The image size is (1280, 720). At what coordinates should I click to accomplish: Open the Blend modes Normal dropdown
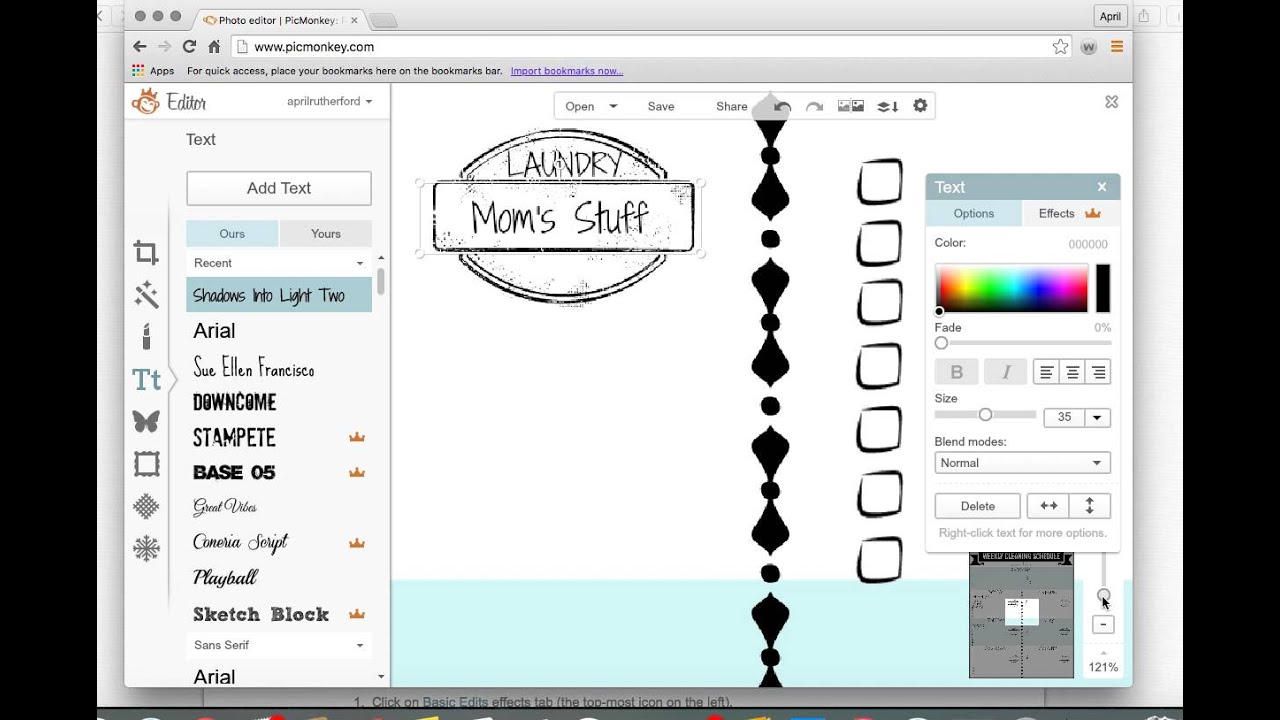[x=1022, y=463]
